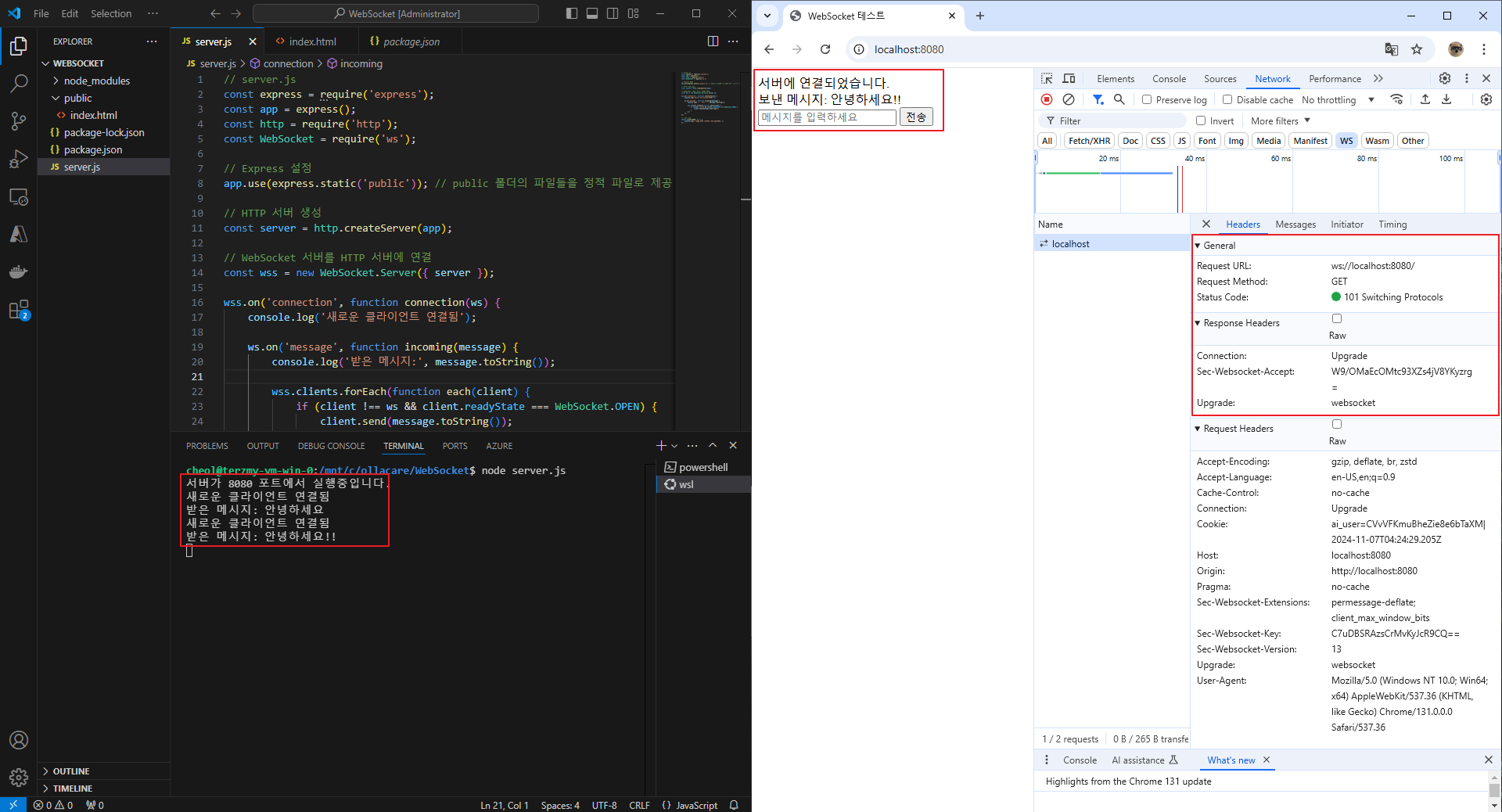Open the Docker view in VS Code activity bar
The height and width of the screenshot is (812, 1502).
click(x=19, y=271)
